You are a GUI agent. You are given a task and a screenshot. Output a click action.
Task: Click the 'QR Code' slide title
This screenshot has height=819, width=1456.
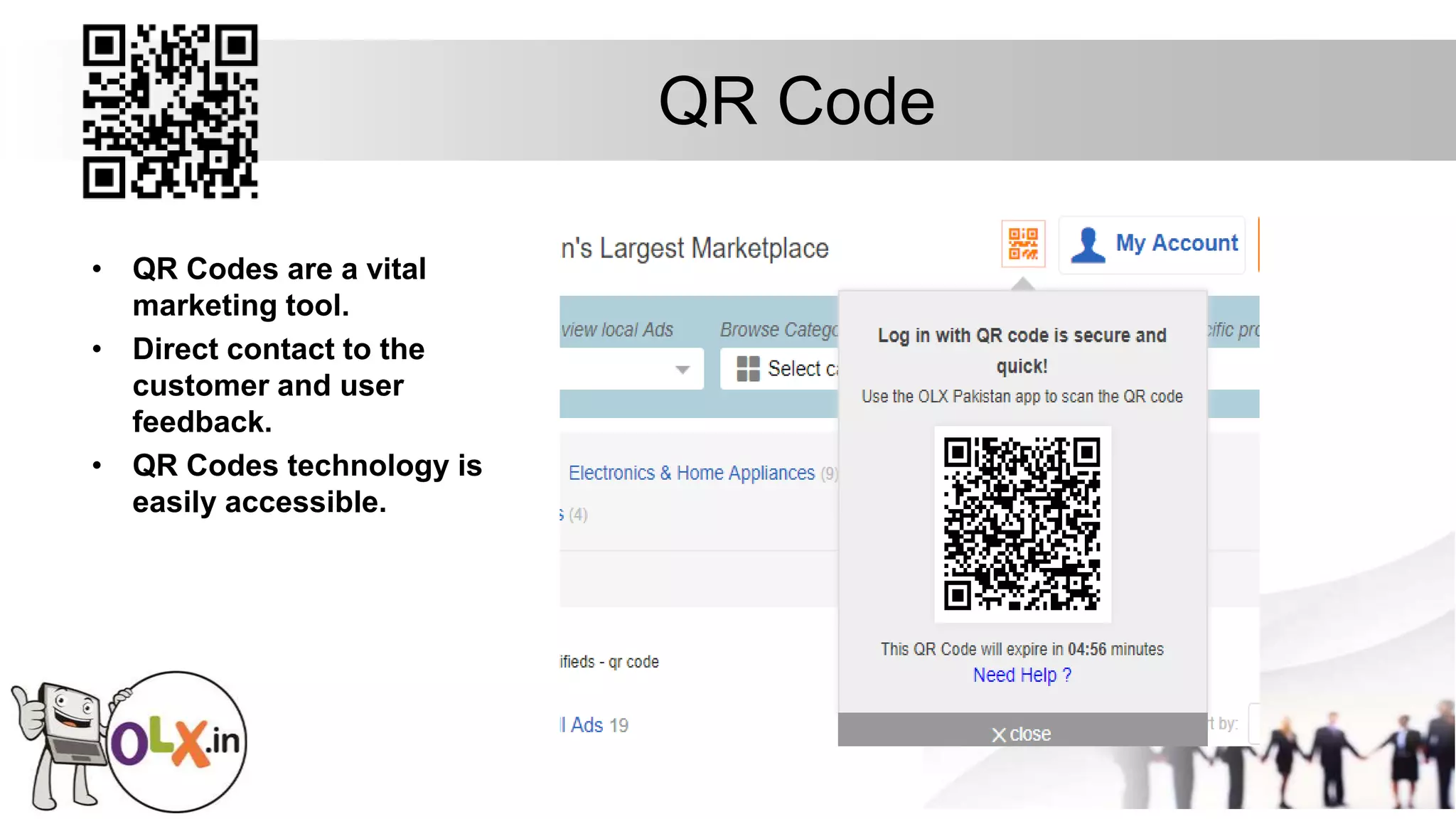point(796,101)
